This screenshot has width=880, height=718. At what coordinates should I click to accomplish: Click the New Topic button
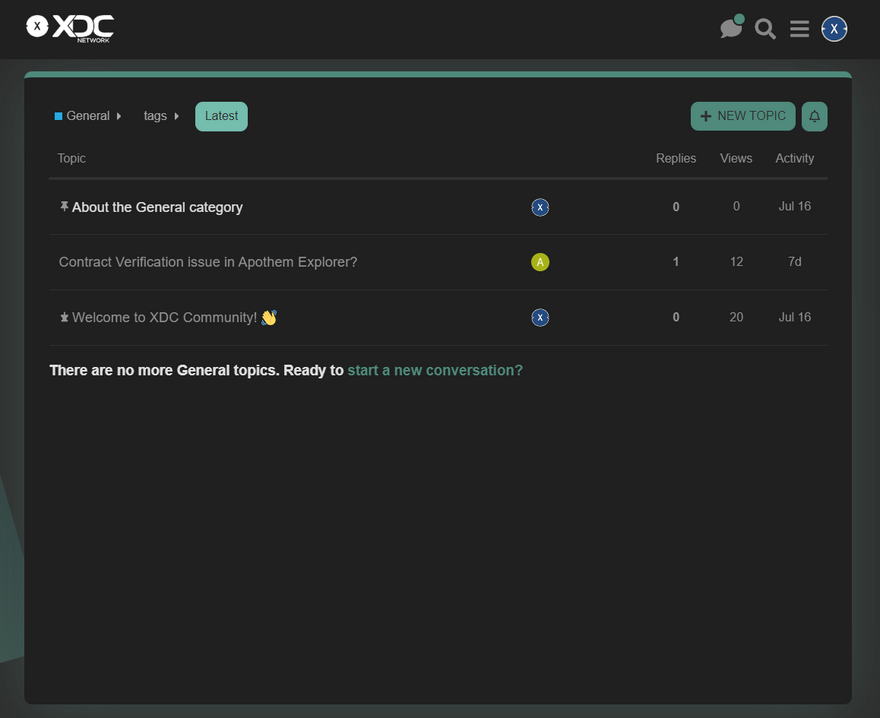click(743, 116)
